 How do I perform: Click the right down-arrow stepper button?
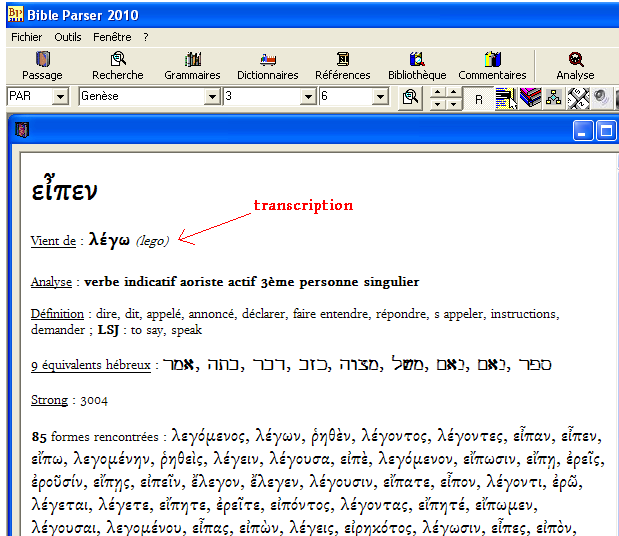pos(454,104)
